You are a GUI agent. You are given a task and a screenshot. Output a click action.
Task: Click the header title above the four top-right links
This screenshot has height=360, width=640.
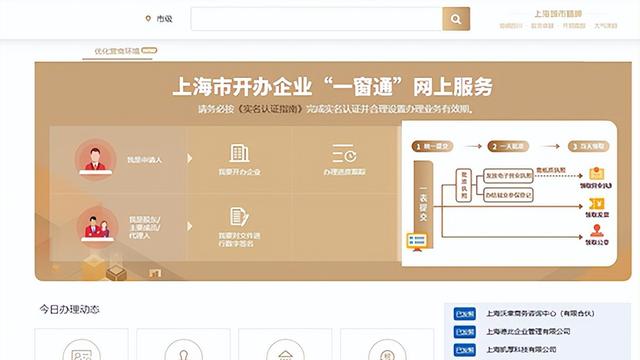click(558, 14)
